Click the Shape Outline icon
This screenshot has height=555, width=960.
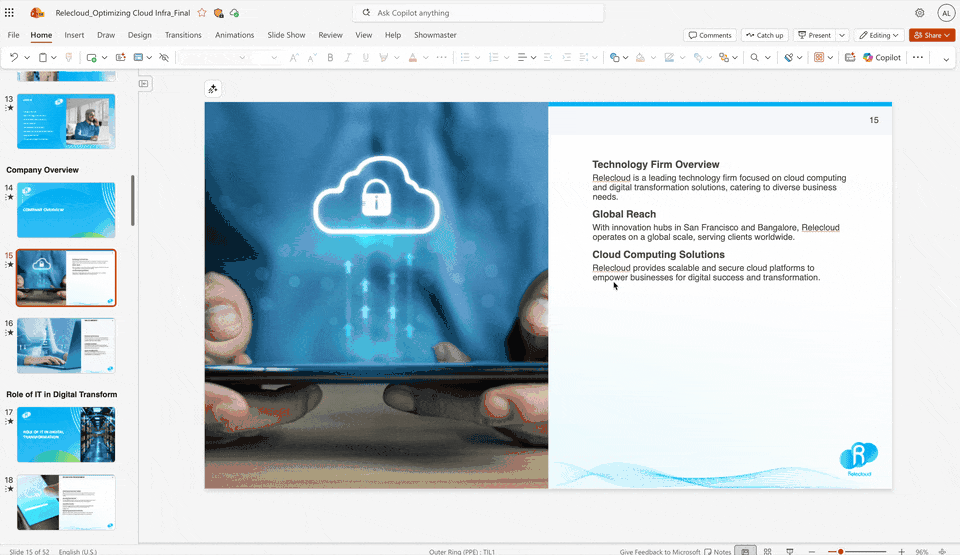coord(669,57)
